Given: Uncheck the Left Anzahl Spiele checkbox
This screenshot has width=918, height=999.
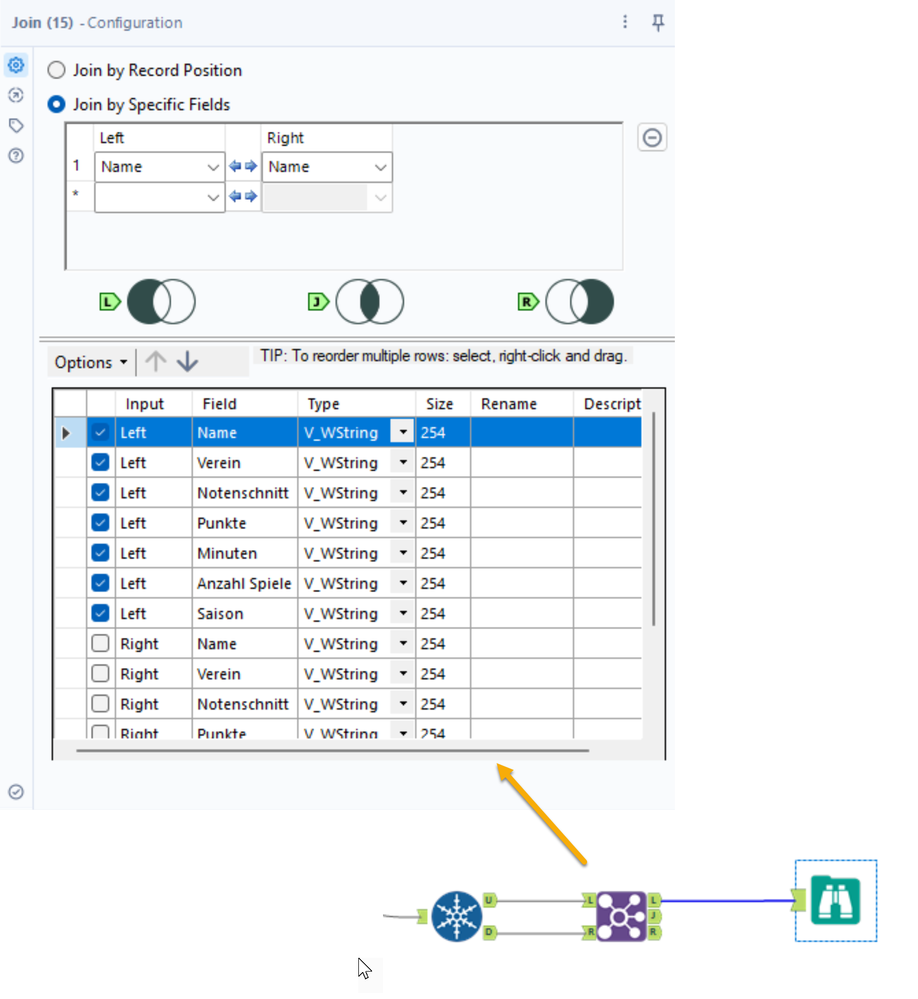Looking at the screenshot, I should [x=100, y=582].
